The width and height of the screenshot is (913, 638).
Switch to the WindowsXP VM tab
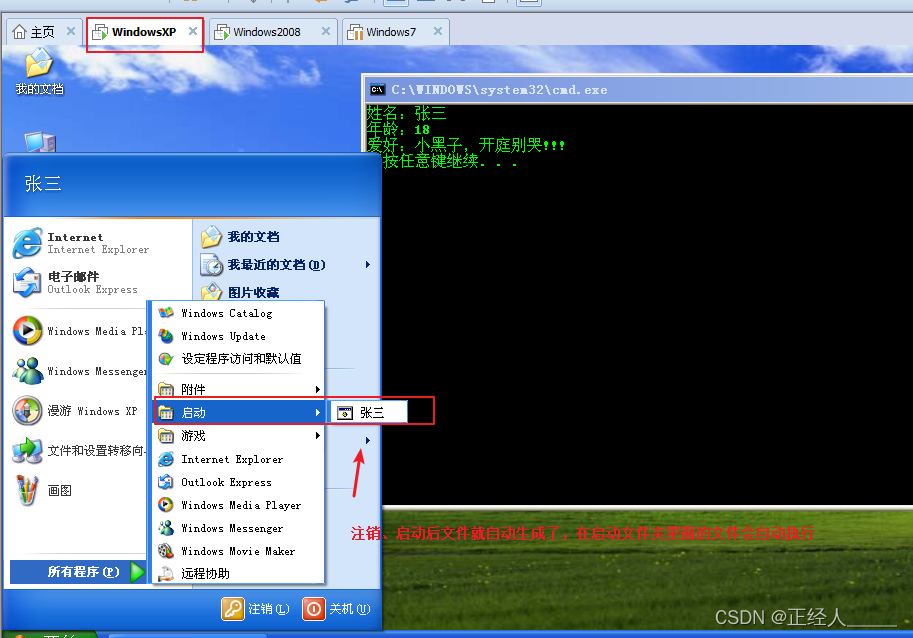[143, 32]
